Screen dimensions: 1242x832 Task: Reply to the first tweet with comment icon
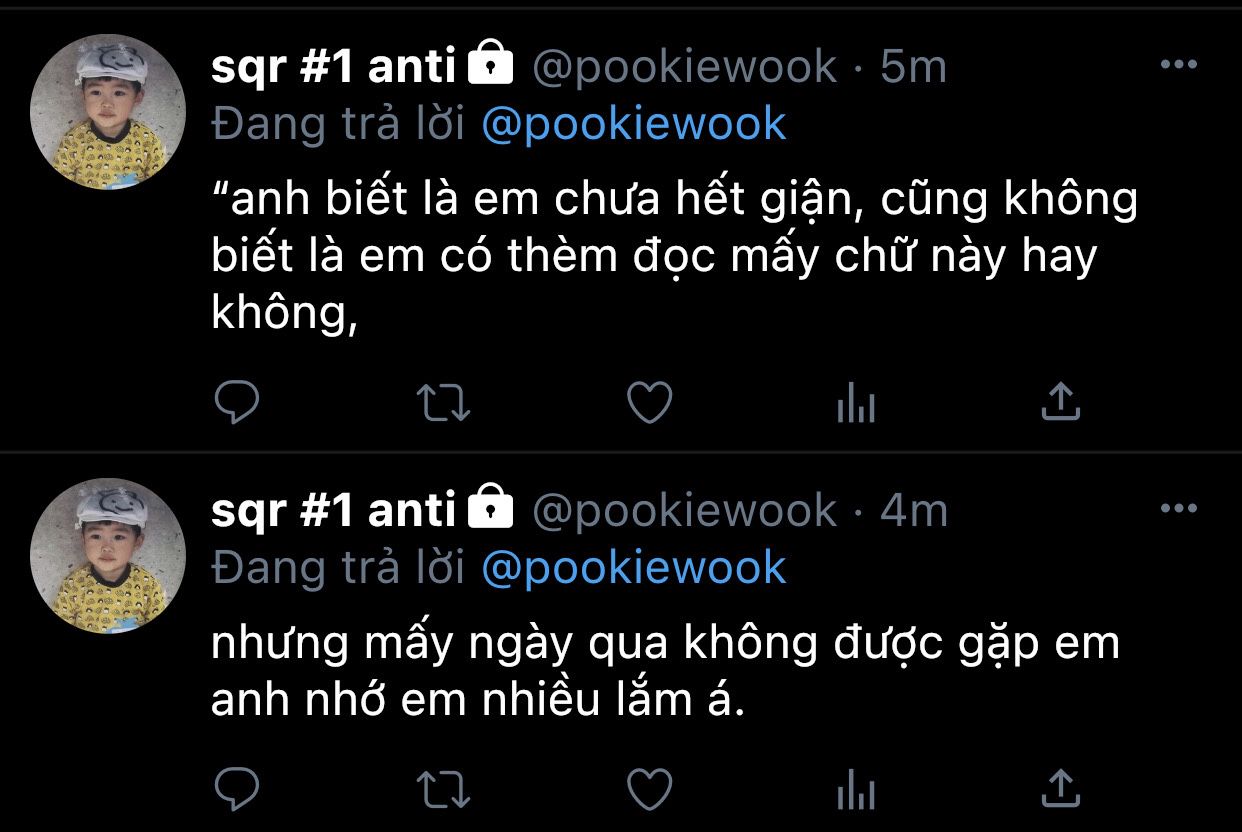(x=237, y=402)
